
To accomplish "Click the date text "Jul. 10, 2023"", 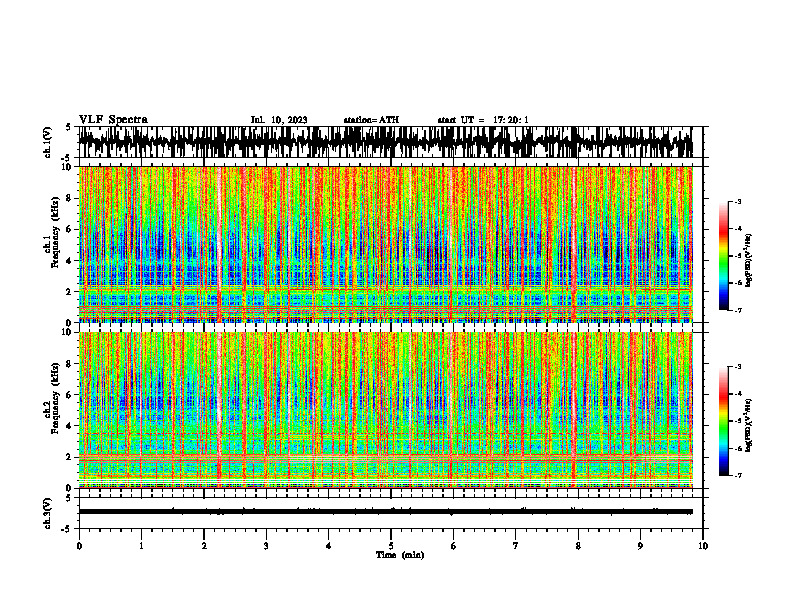I will [279, 120].
